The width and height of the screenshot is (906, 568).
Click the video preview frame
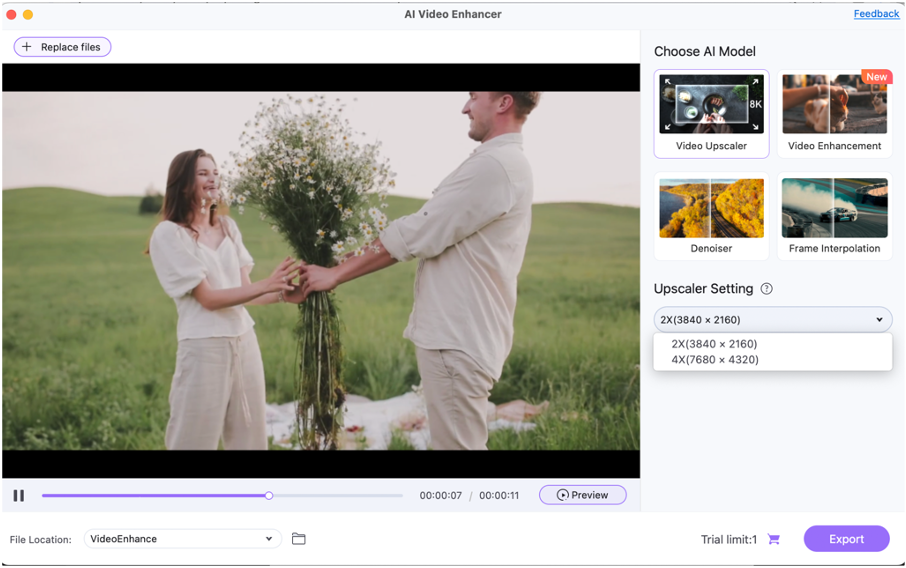pyautogui.click(x=320, y=270)
